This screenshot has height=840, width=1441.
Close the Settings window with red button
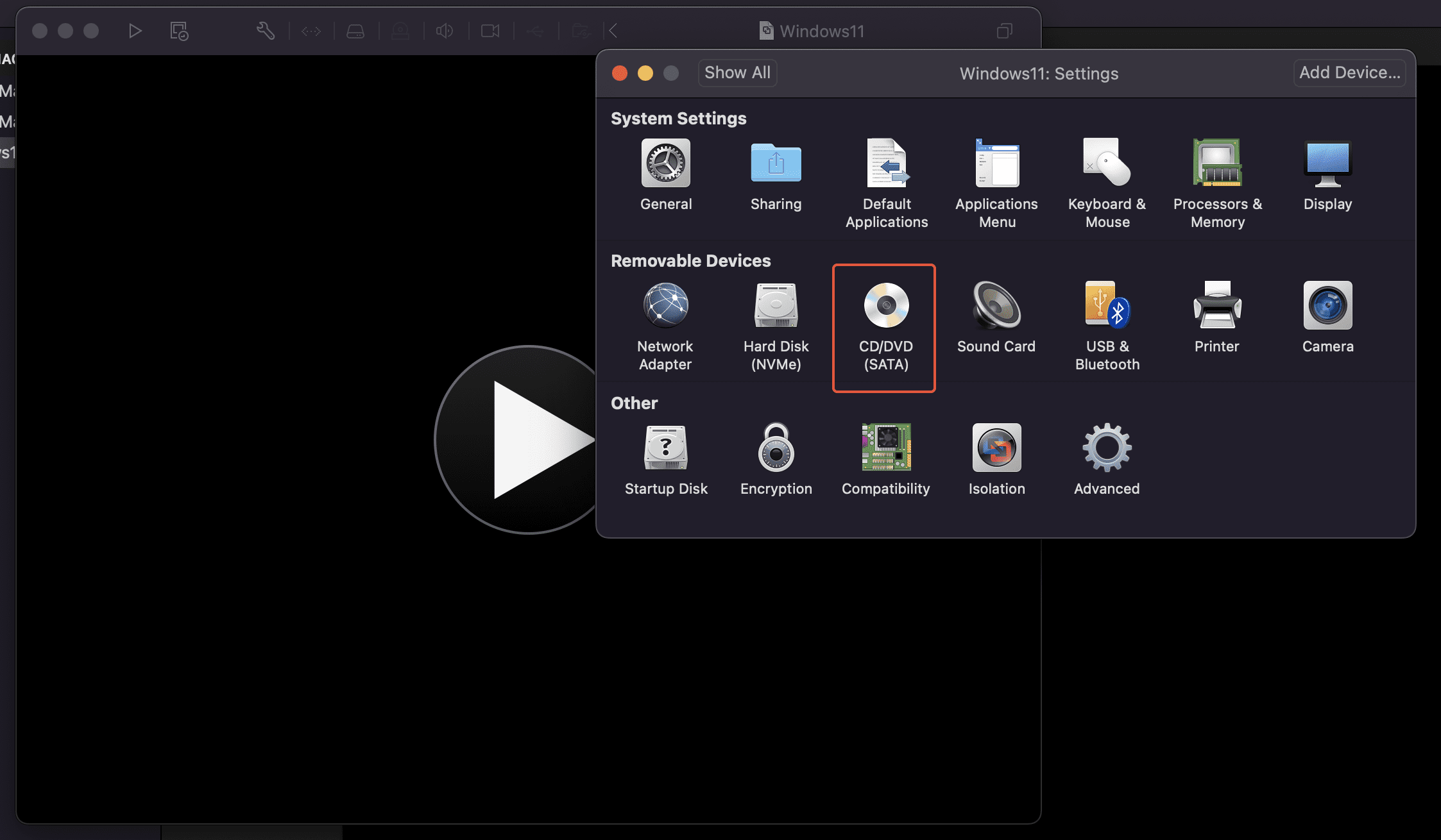(x=620, y=73)
